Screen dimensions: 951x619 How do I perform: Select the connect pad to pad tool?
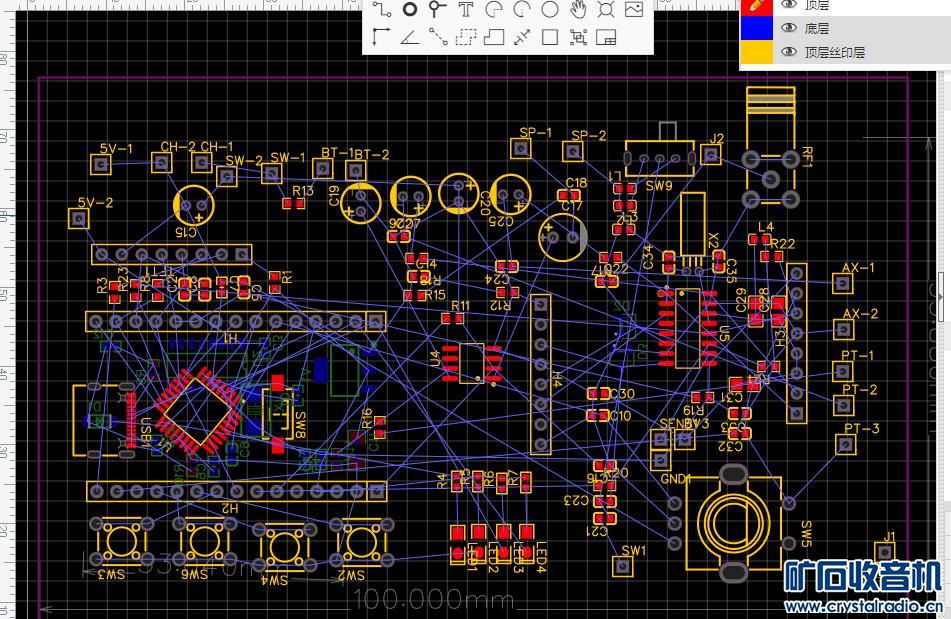(437, 37)
